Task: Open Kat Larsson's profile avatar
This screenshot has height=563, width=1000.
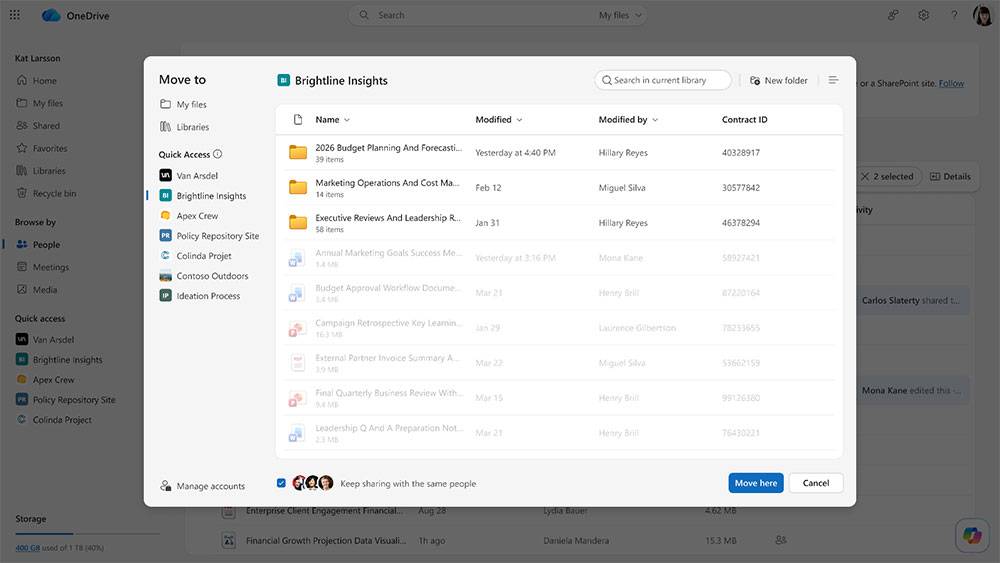Action: point(983,15)
